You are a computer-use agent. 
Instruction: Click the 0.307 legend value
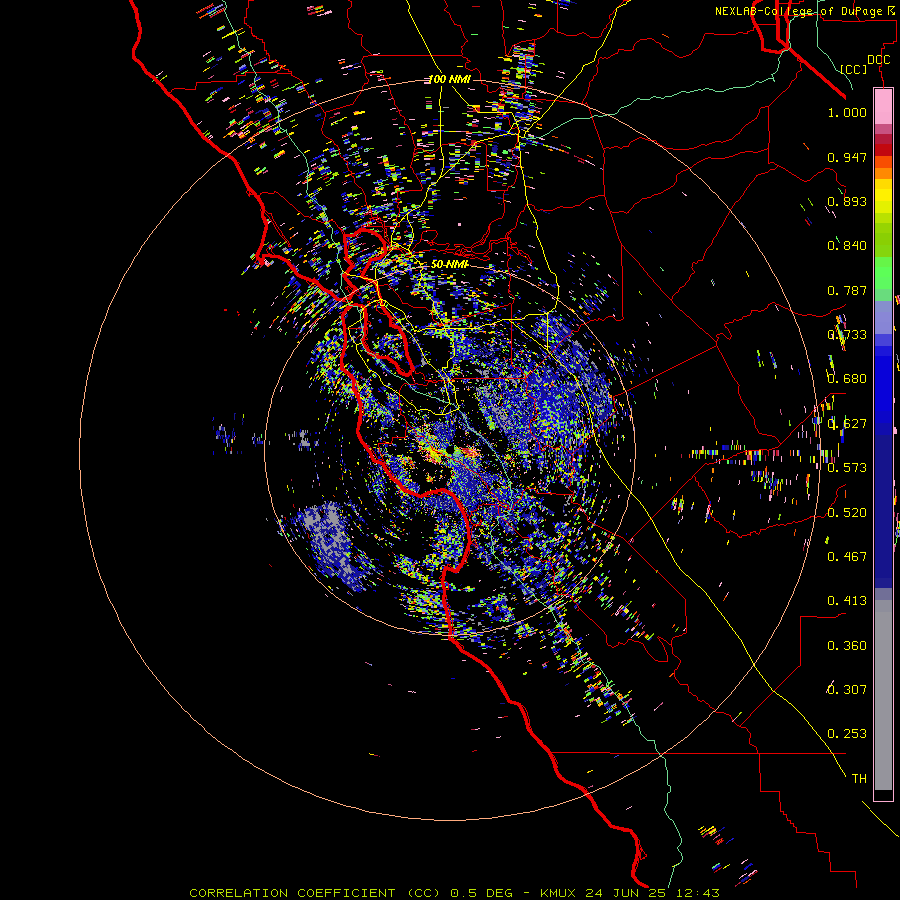847,689
